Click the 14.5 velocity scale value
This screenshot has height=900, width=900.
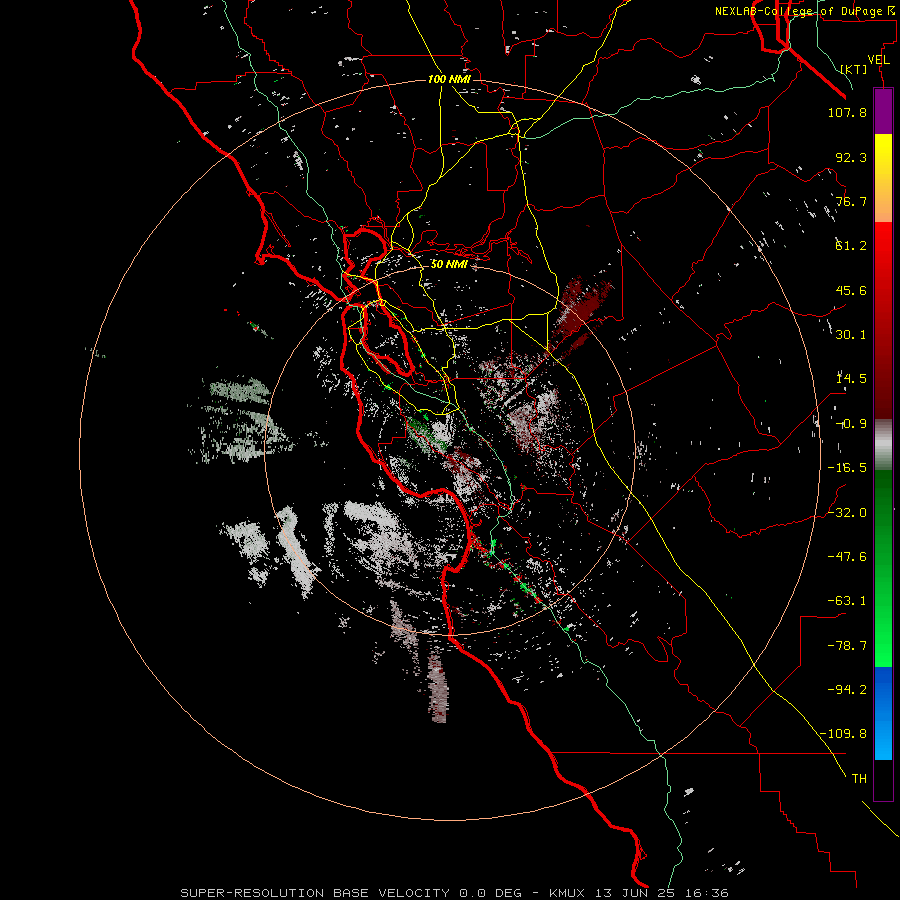(x=851, y=379)
